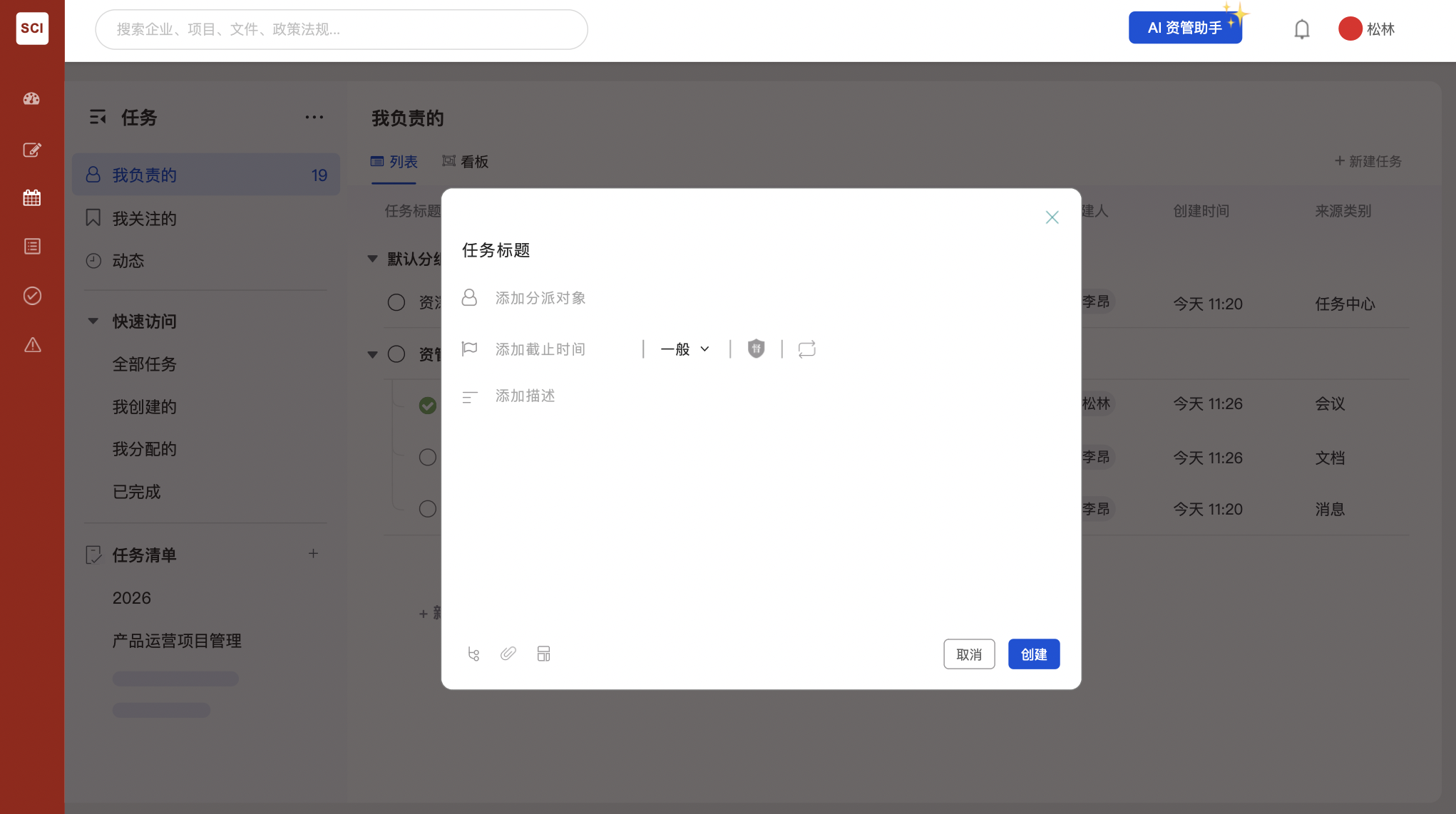
Task: Collapse the 默认分组 group triangle
Action: pyautogui.click(x=372, y=259)
